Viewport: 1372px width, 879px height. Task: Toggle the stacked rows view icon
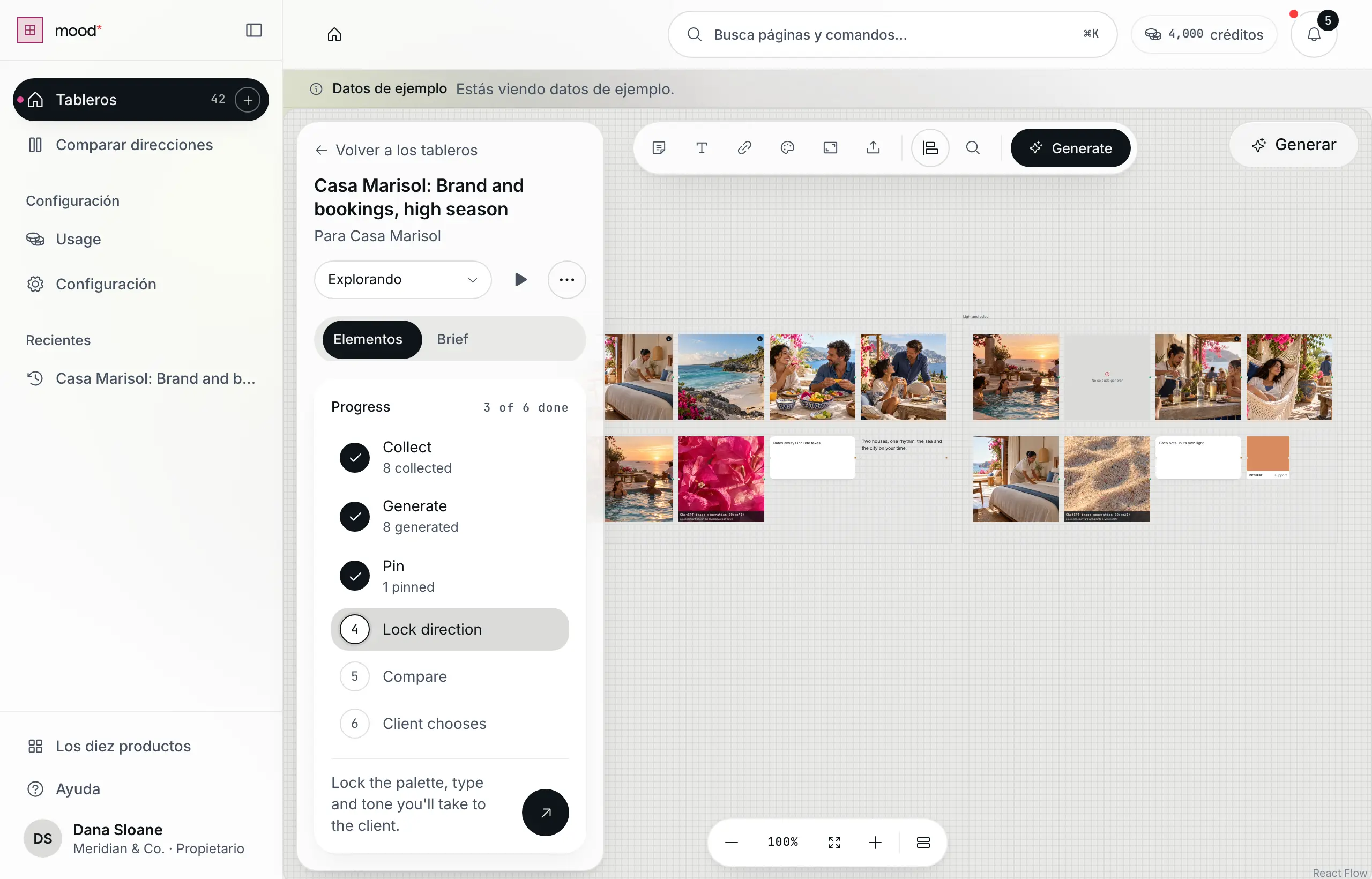click(x=923, y=843)
